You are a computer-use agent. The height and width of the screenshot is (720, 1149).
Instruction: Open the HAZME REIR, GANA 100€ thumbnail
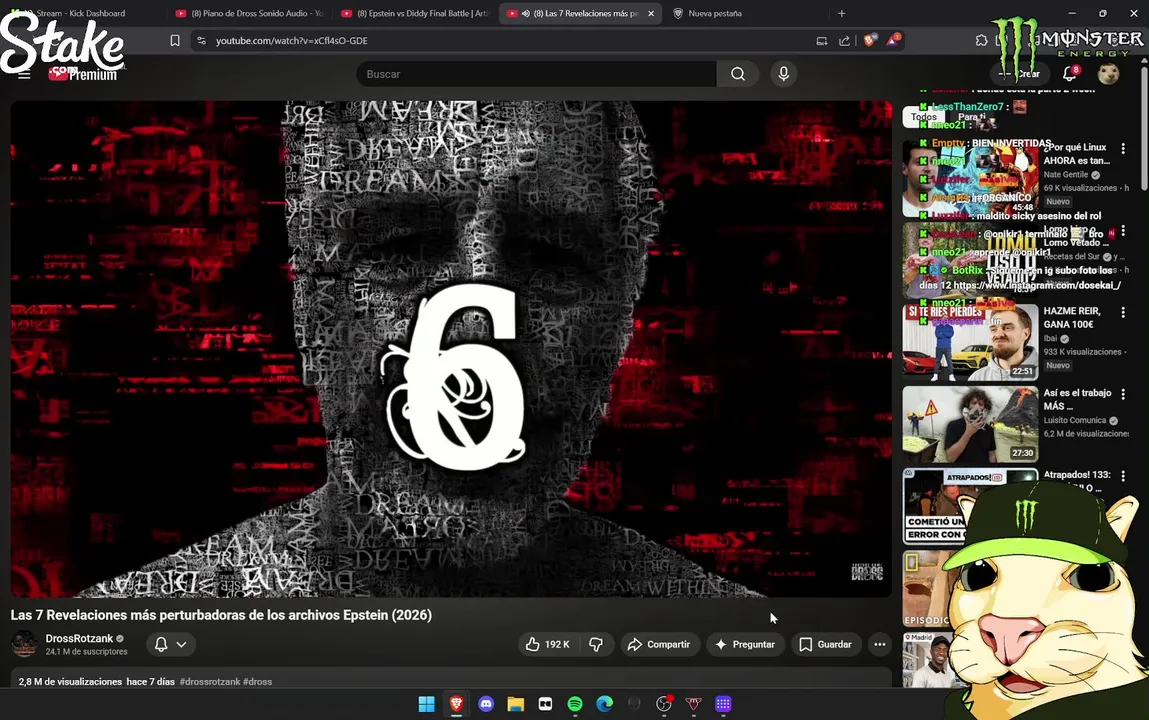pyautogui.click(x=970, y=343)
